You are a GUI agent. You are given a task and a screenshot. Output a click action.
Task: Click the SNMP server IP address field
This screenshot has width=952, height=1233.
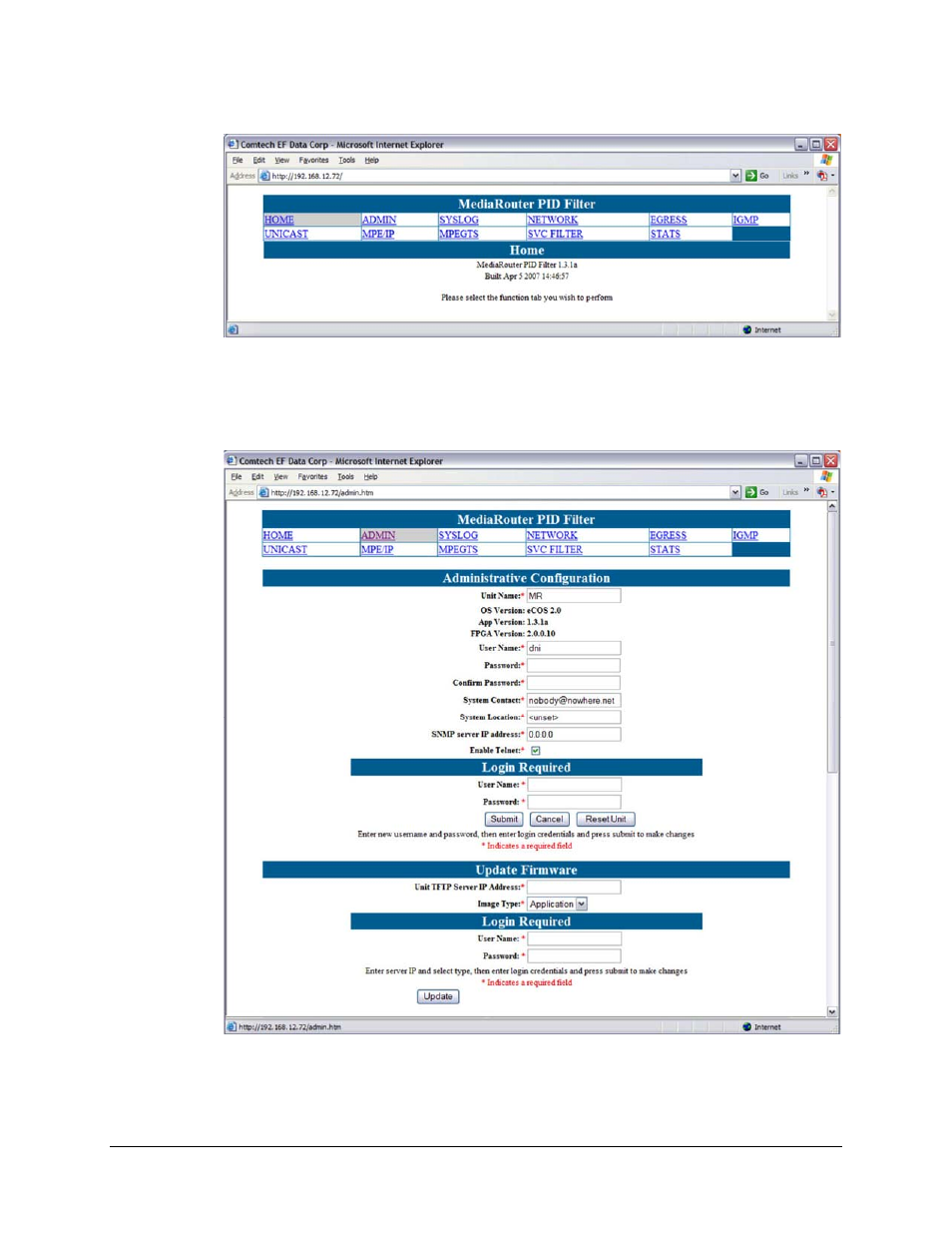point(574,735)
